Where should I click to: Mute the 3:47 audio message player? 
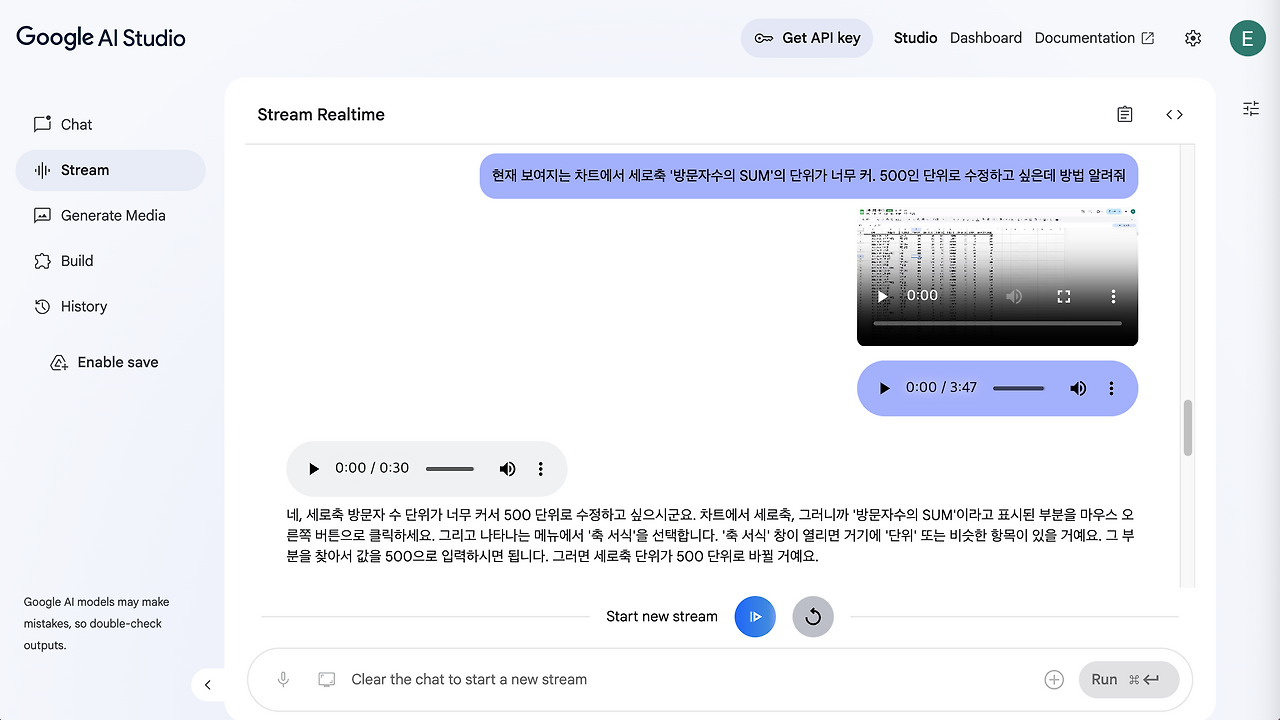(x=1078, y=388)
